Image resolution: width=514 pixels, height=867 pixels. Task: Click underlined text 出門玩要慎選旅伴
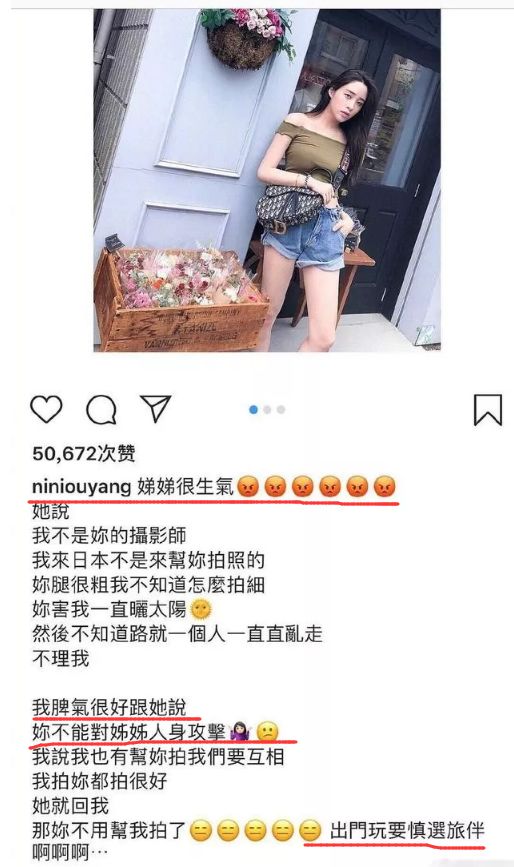[407, 831]
